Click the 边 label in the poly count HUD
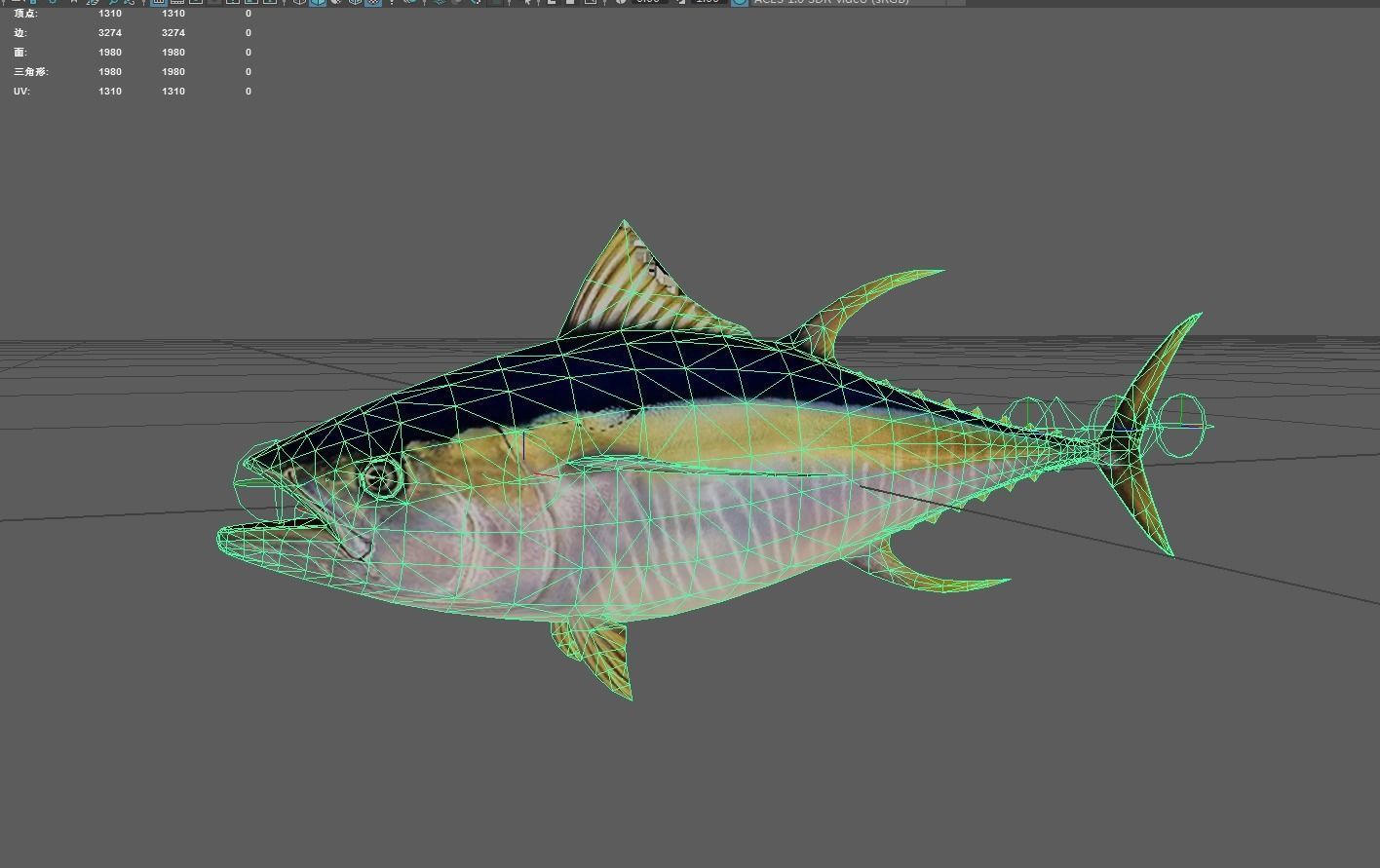1380x868 pixels. click(19, 33)
